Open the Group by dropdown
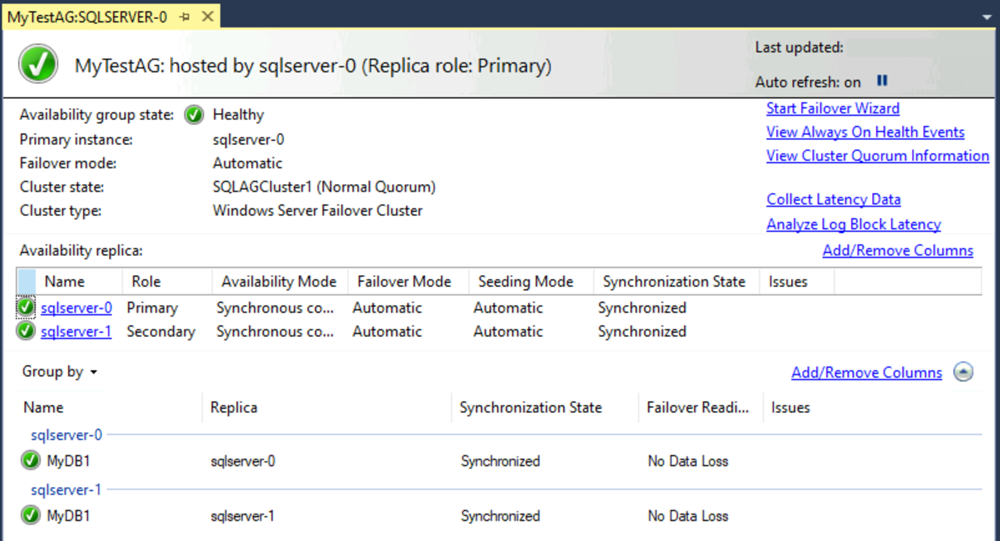 (60, 372)
